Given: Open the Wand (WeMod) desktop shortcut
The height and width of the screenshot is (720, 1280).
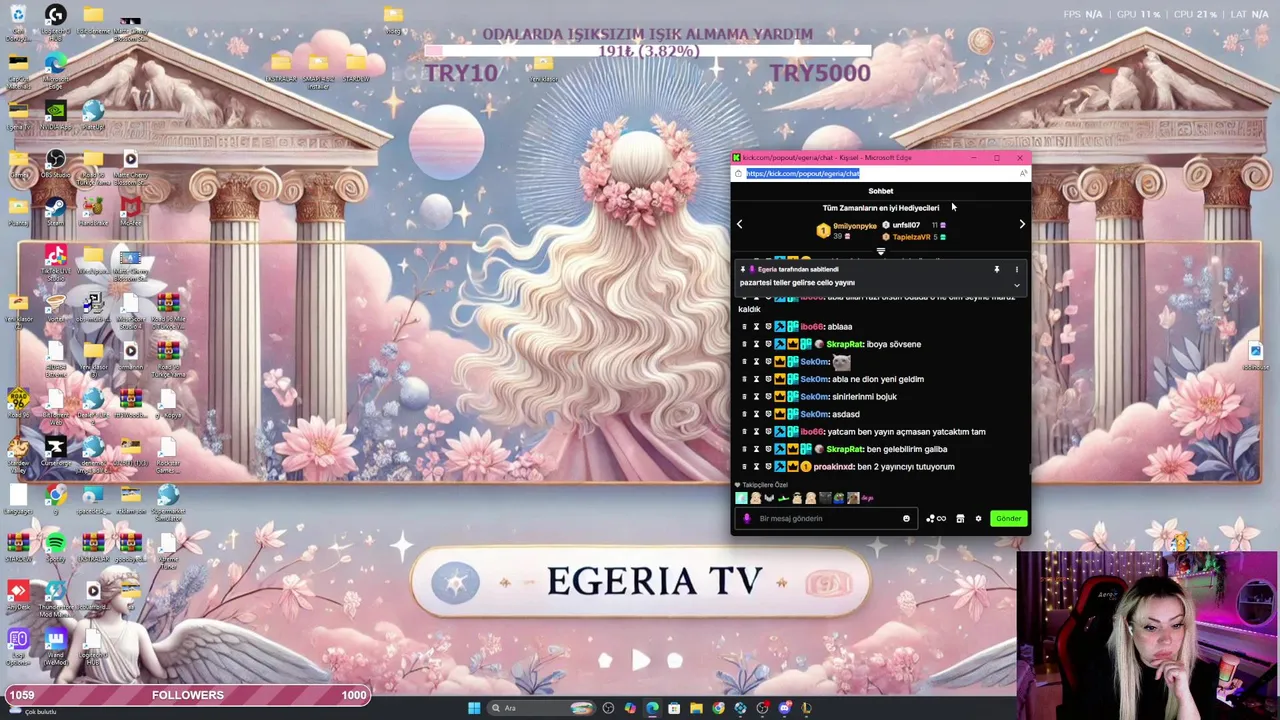Looking at the screenshot, I should tap(55, 644).
